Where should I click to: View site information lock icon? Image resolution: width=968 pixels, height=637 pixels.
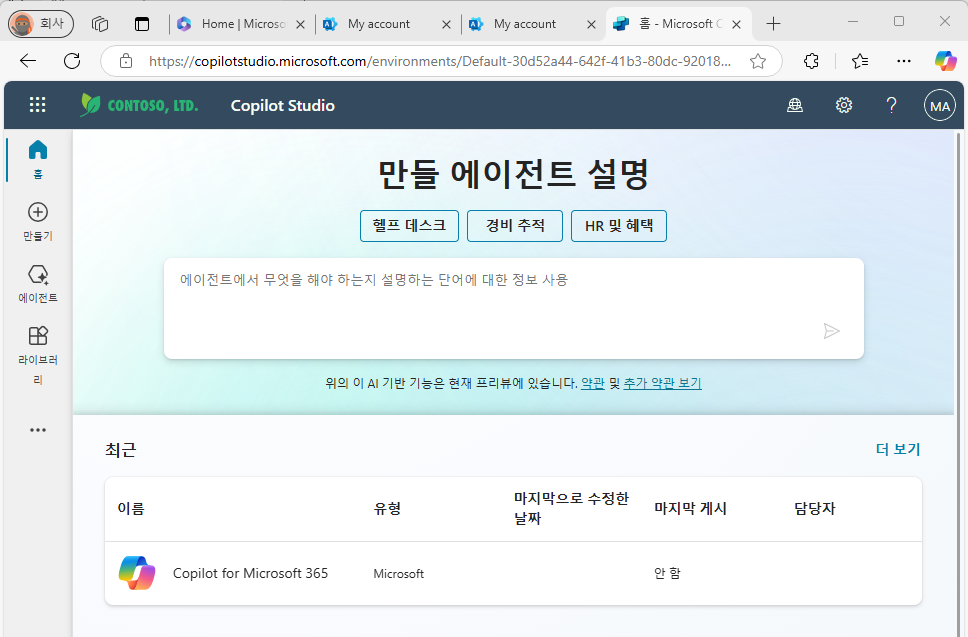126,60
